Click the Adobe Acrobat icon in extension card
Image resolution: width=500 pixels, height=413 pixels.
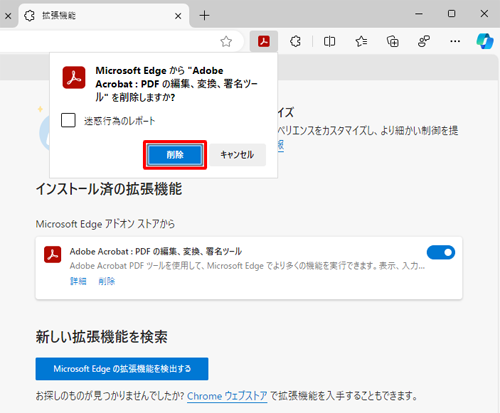(x=53, y=255)
